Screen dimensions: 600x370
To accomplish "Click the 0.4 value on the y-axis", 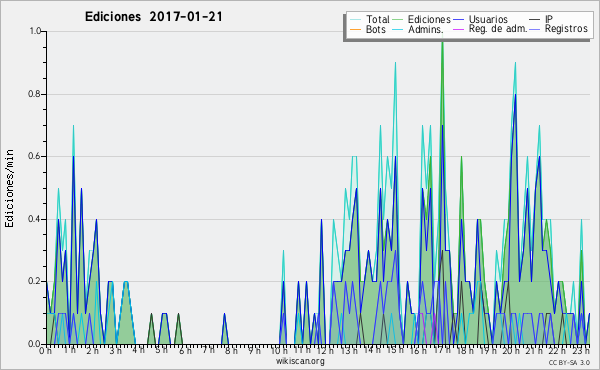I will (x=35, y=219).
